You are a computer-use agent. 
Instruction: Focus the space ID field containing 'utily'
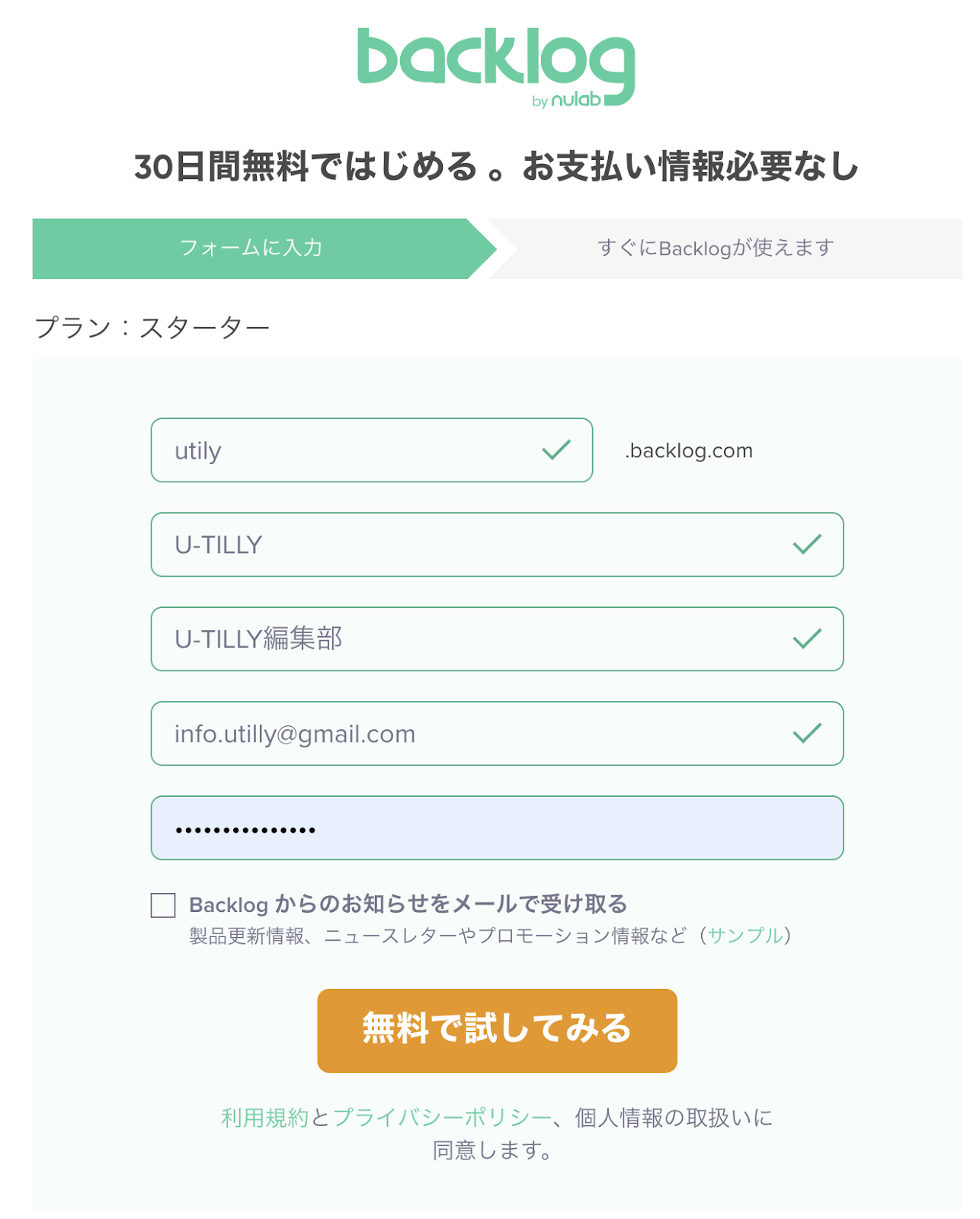coord(343,450)
